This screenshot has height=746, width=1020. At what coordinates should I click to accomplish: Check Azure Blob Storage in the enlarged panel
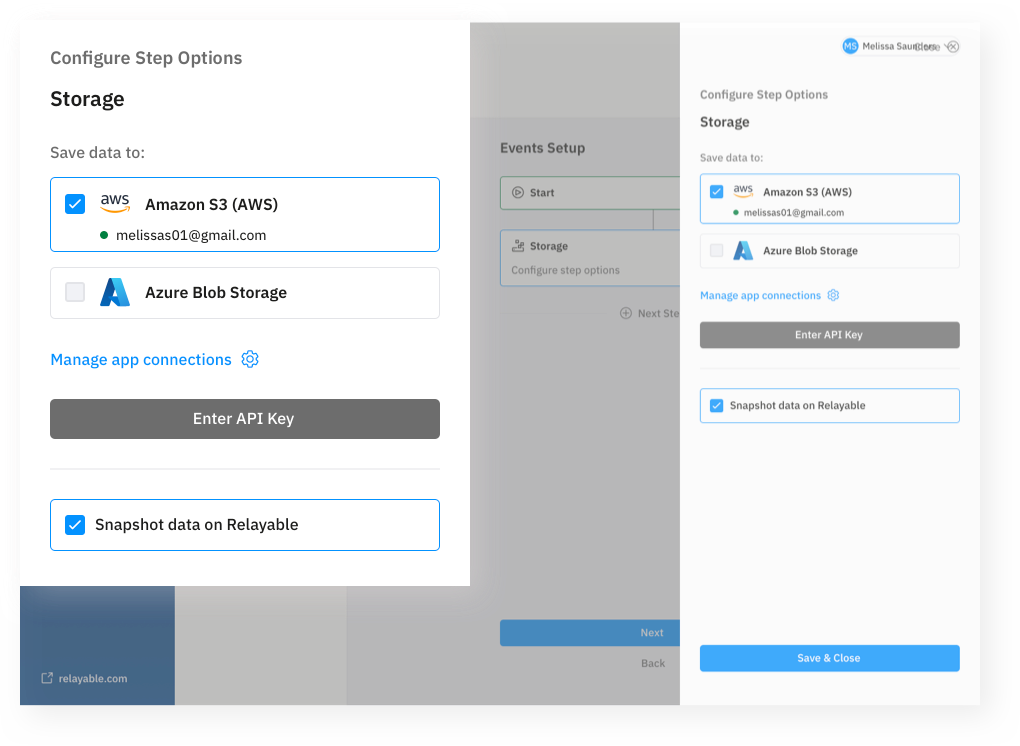tap(75, 293)
